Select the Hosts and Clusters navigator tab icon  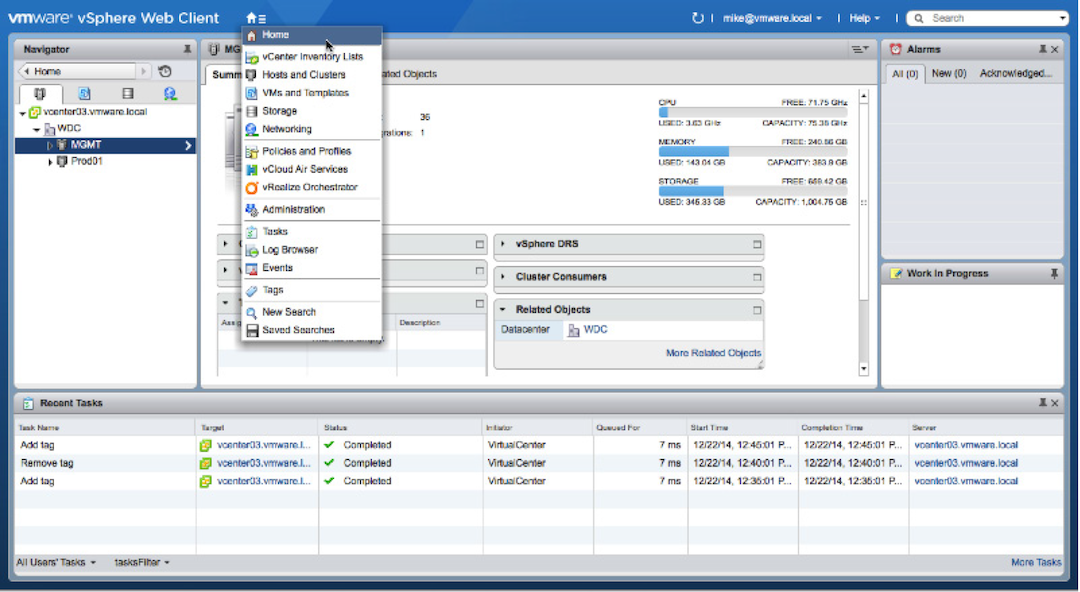40,94
